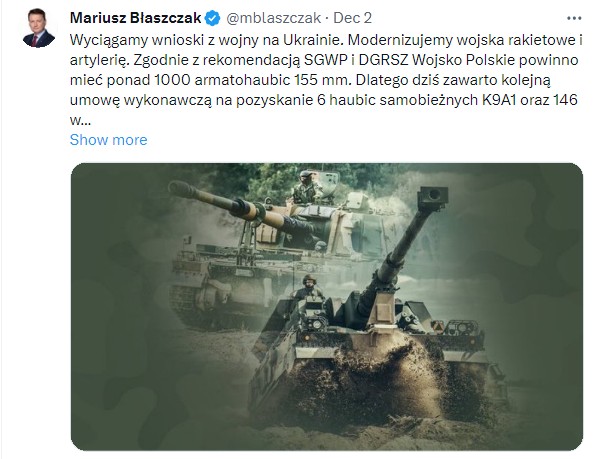Open the attached howitzer image
The width and height of the screenshot is (596, 459).
pos(327,307)
